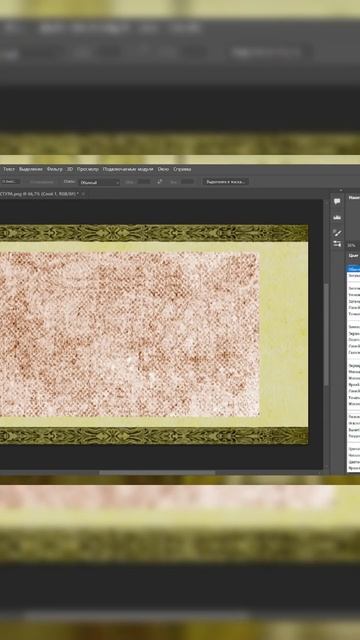
Task: Click the canvas vertical scrollbar
Action: pyautogui.click(x=326, y=334)
